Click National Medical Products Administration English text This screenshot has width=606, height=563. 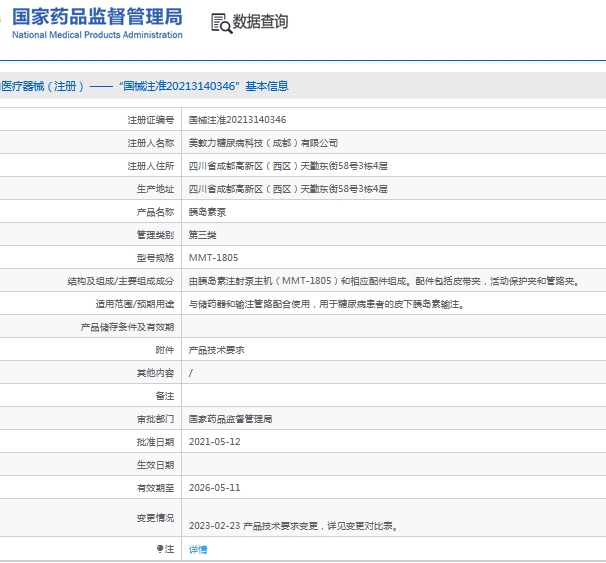tap(97, 35)
